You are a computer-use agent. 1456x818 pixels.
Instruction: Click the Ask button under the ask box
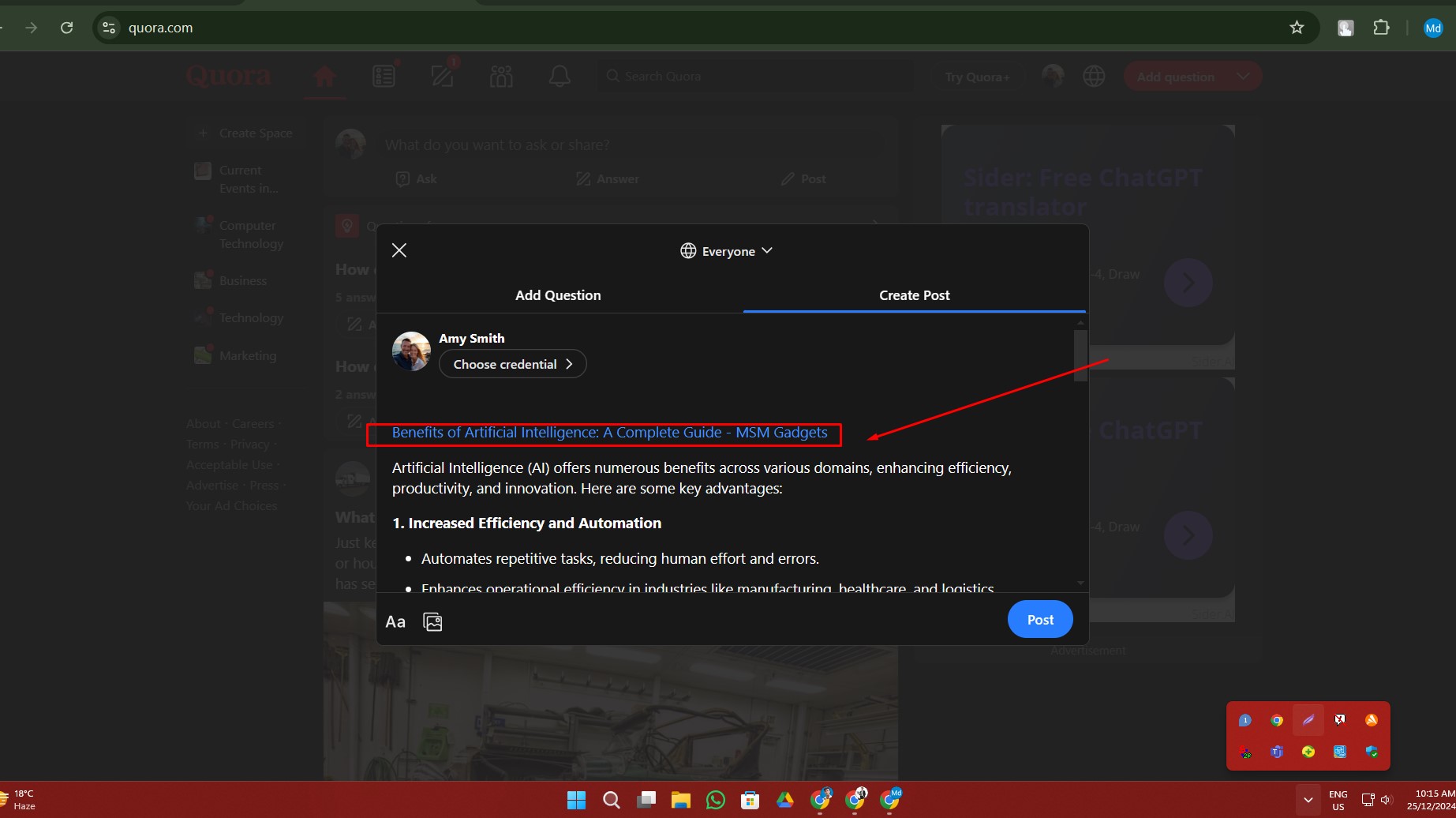tap(416, 179)
